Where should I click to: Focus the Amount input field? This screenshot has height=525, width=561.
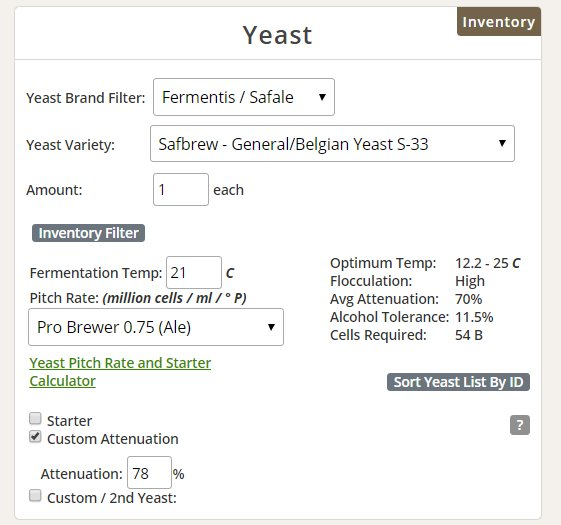181,190
